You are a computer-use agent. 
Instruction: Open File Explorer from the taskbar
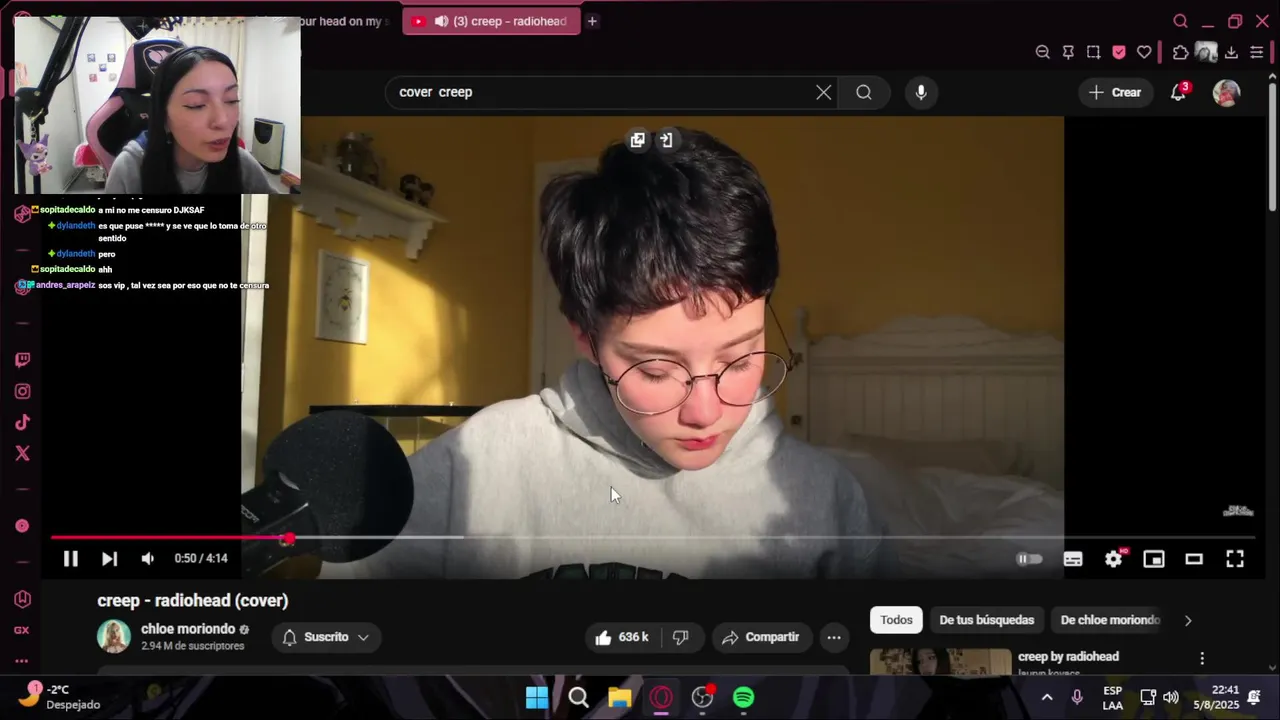pyautogui.click(x=619, y=697)
